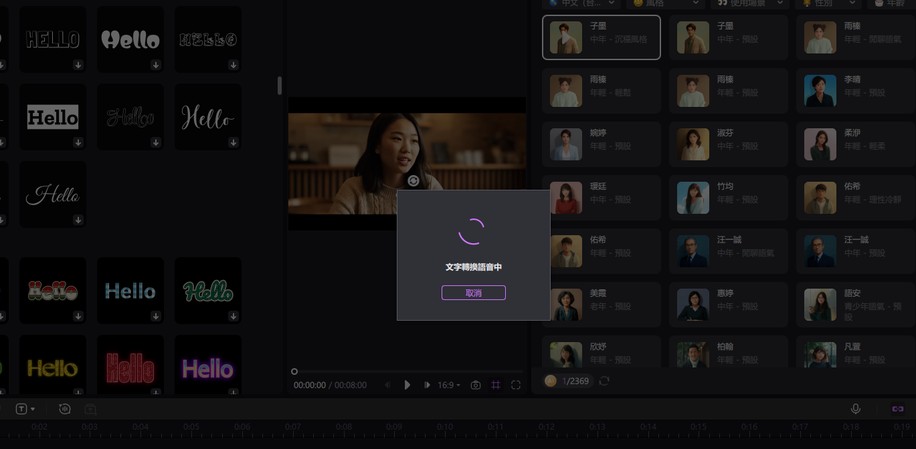Download the white-box Hello text style
Image resolution: width=916 pixels, height=449 pixels.
[x=78, y=142]
